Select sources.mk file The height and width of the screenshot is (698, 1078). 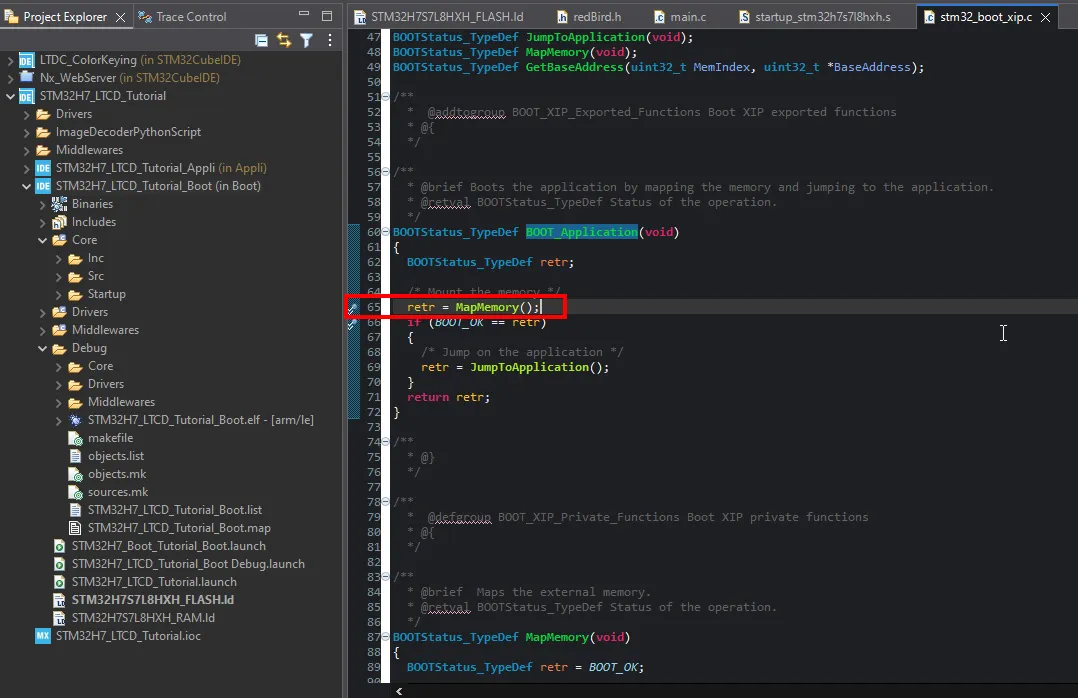(118, 492)
